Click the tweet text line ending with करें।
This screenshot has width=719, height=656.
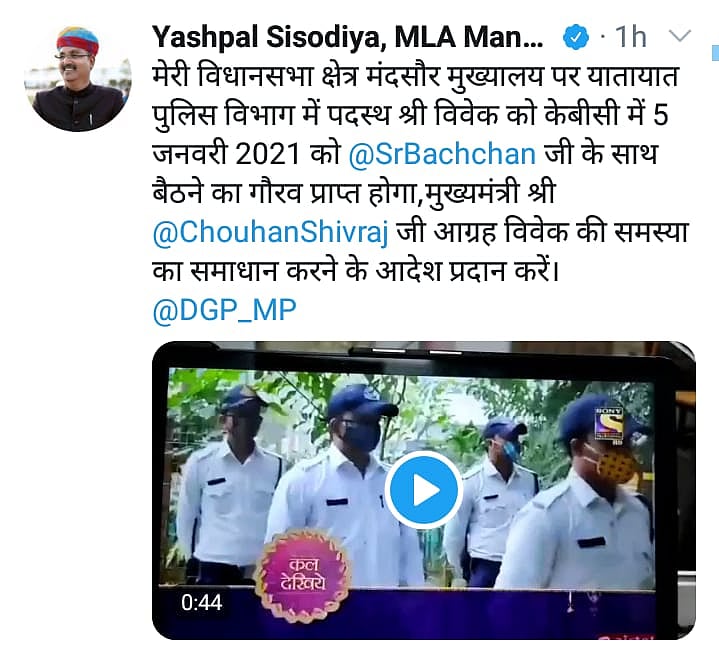[355, 271]
